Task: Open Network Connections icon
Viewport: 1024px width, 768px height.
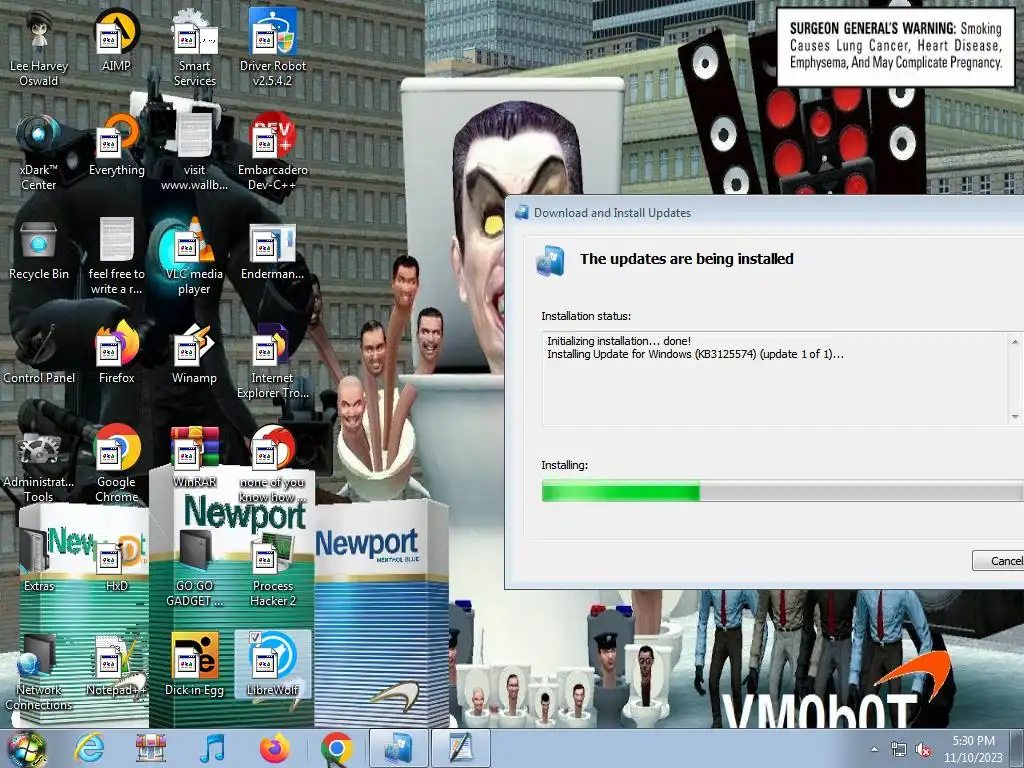Action: pyautogui.click(x=39, y=672)
